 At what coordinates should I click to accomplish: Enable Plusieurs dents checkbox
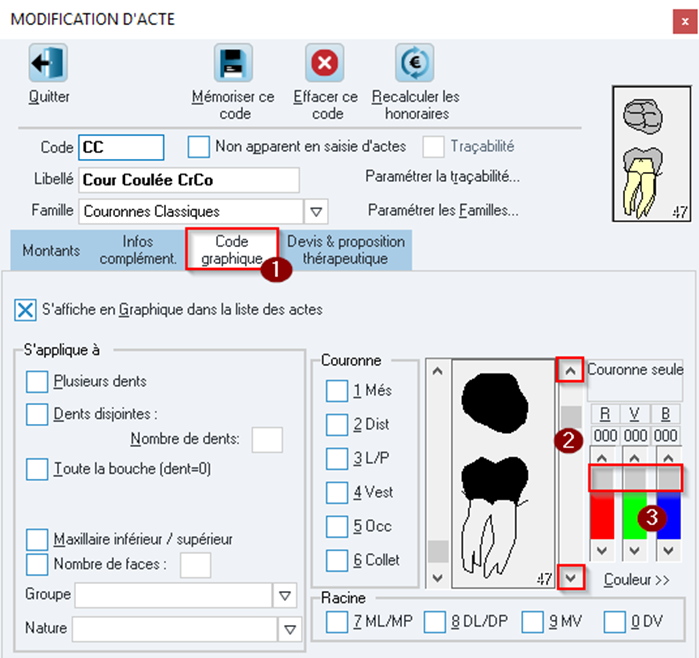click(x=37, y=382)
